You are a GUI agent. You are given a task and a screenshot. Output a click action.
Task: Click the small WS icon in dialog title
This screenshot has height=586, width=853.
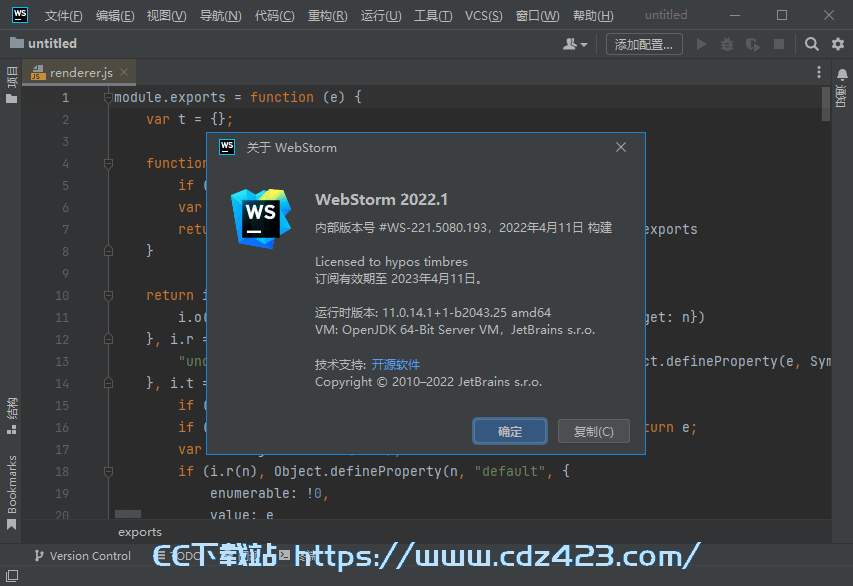227,147
